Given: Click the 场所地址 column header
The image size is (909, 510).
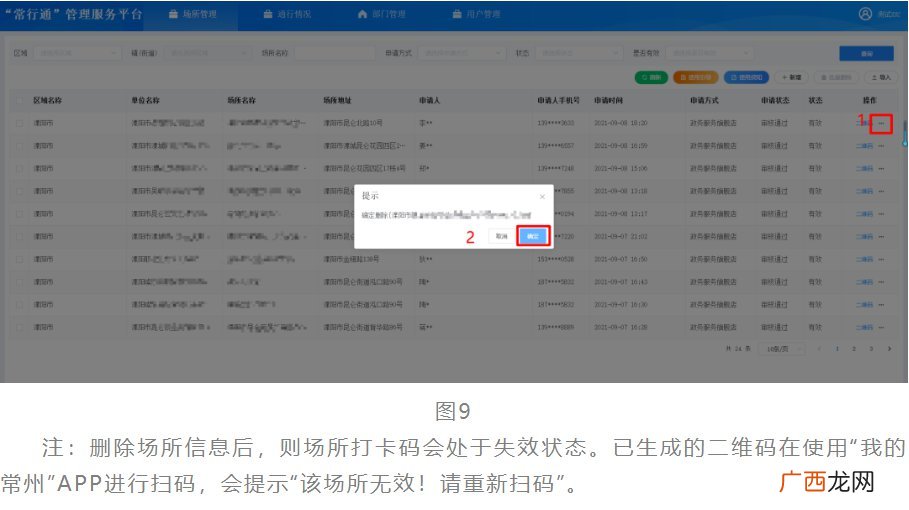Looking at the screenshot, I should [337, 101].
